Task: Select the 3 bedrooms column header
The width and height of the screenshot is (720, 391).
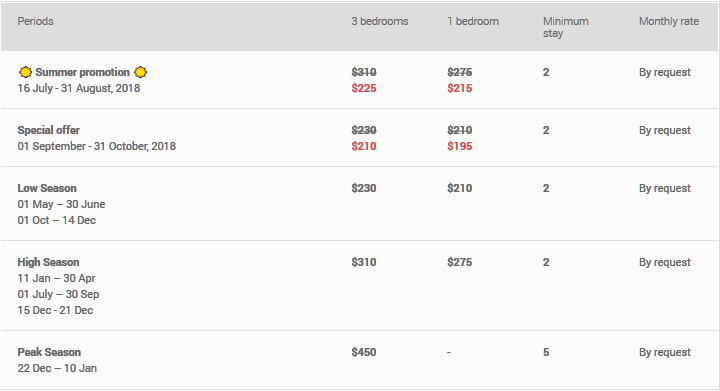Action: tap(380, 21)
